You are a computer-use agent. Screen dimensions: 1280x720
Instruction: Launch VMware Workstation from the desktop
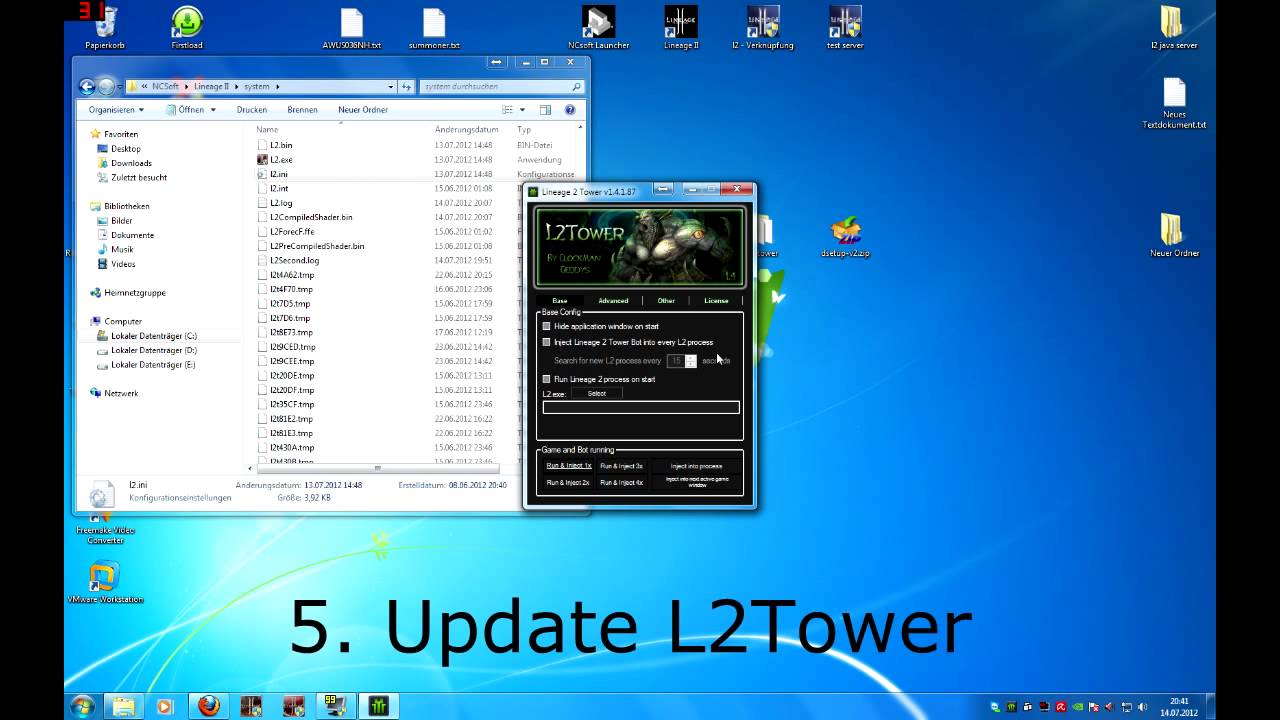click(105, 583)
